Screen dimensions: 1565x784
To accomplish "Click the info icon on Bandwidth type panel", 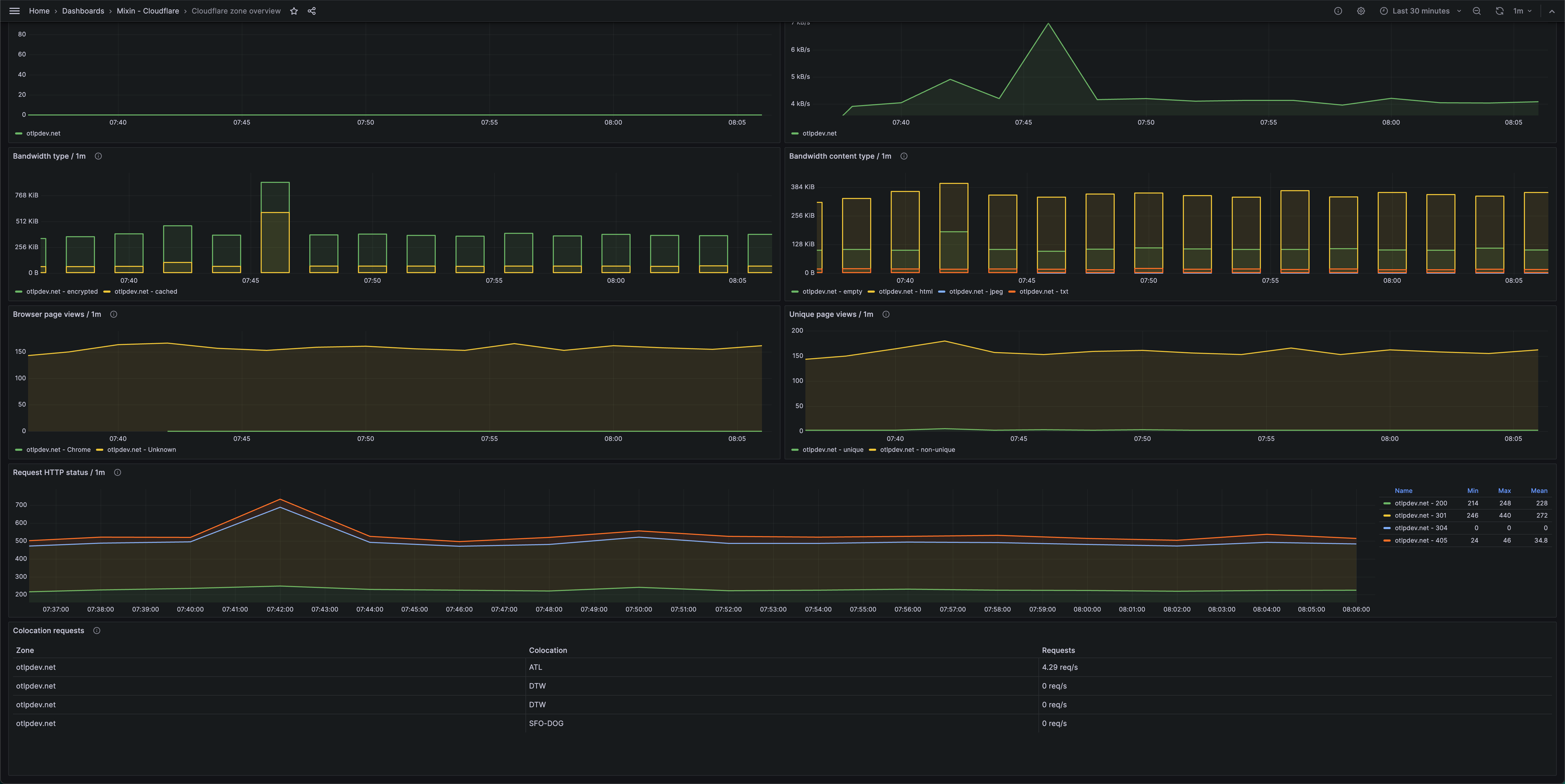I will point(98,156).
